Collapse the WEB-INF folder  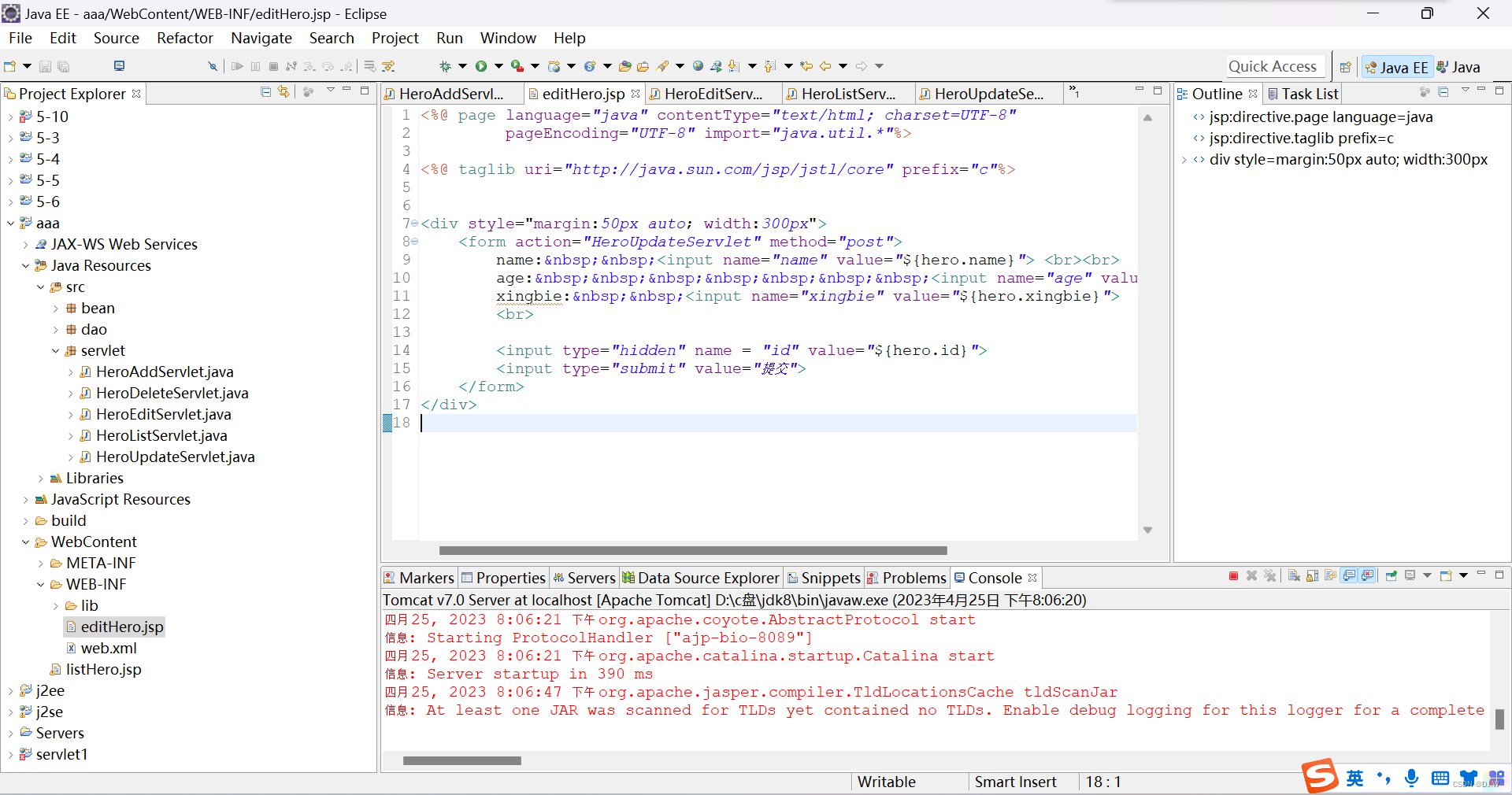(40, 585)
